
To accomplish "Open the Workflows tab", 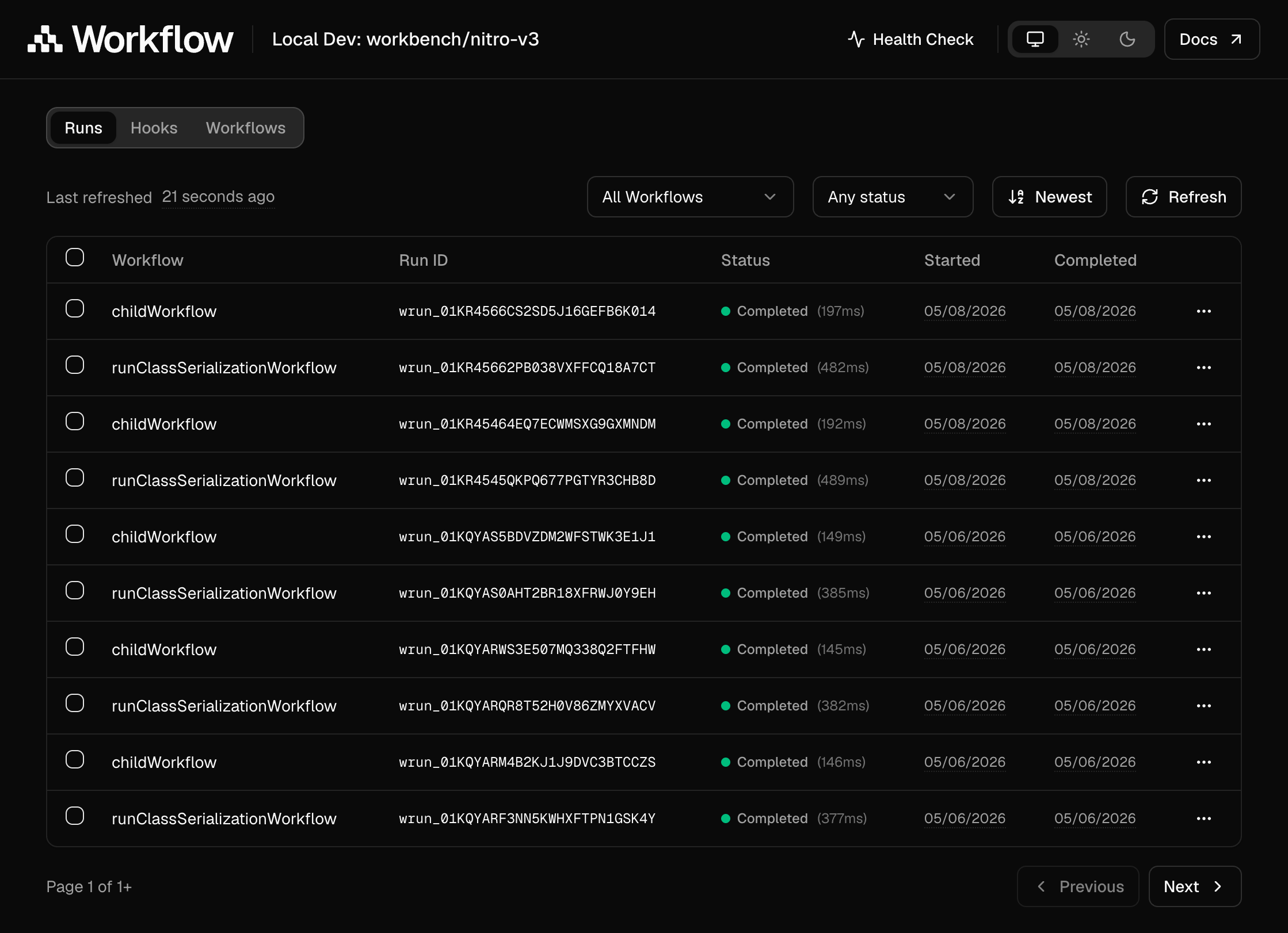I will tap(246, 128).
